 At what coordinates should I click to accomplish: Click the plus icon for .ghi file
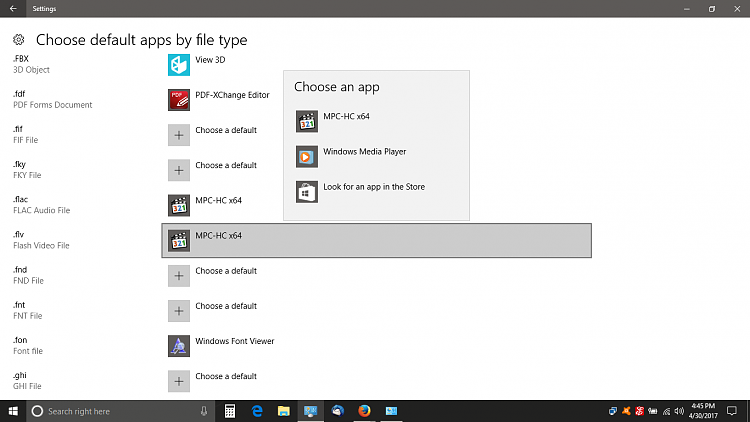coord(179,381)
